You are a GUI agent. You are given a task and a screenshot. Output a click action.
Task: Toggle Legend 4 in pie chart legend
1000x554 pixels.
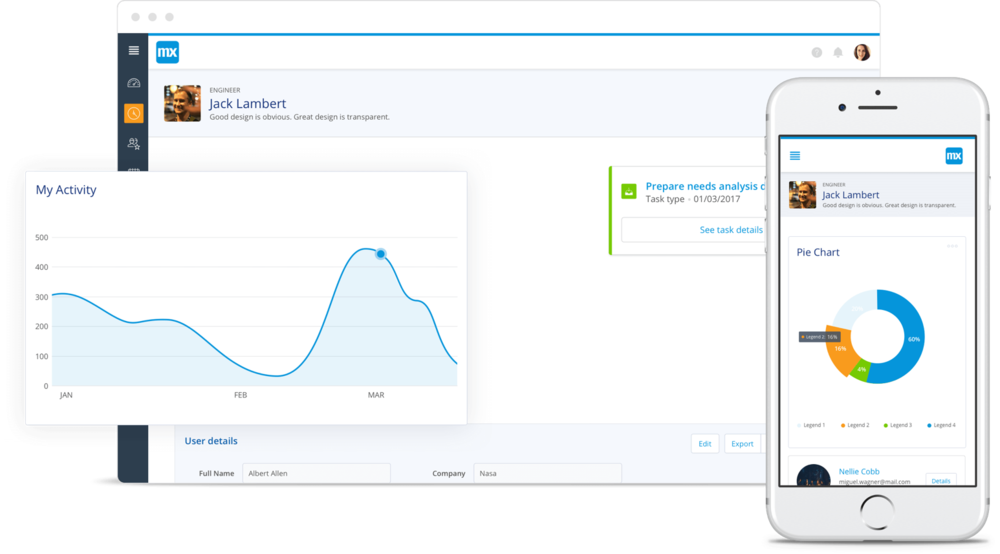(941, 425)
